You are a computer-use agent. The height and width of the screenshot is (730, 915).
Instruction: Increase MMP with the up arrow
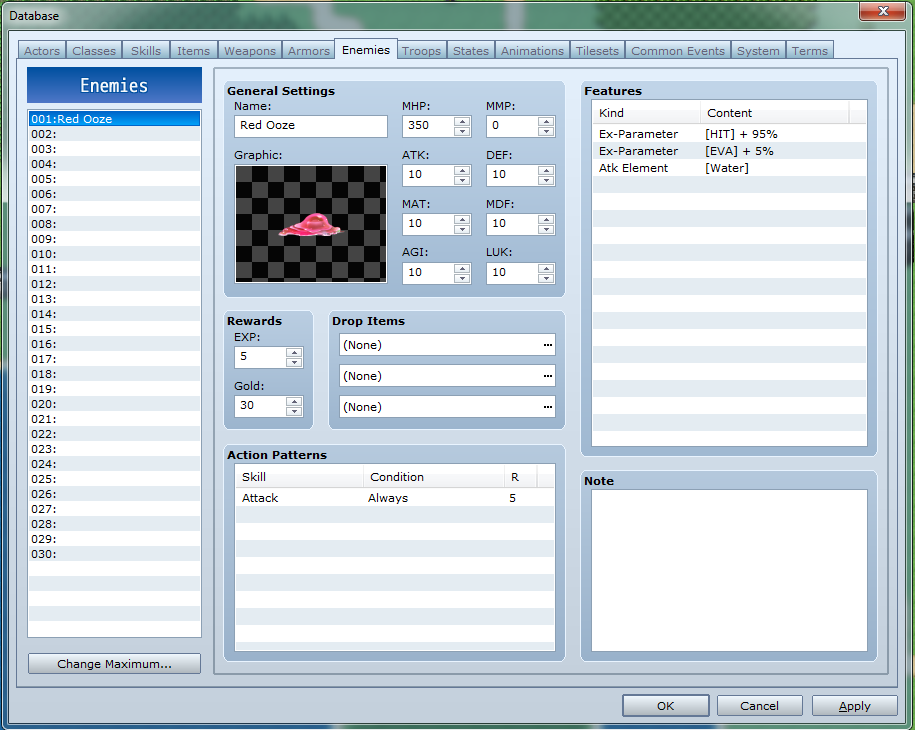click(546, 121)
